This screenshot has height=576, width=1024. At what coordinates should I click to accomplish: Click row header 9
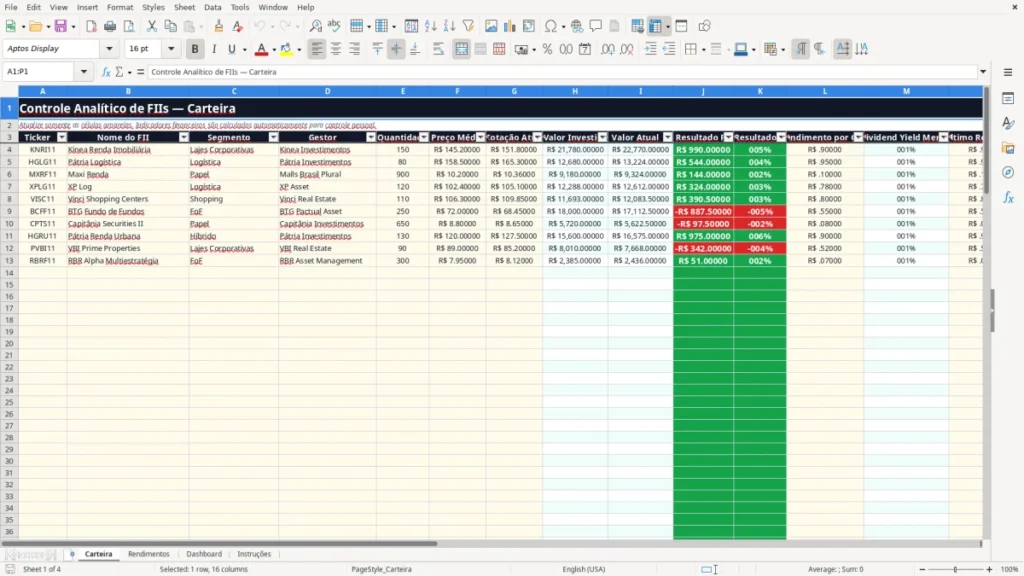point(9,211)
